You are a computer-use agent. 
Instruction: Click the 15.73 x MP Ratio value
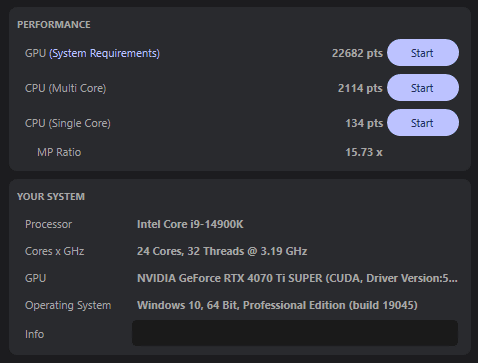click(x=364, y=152)
